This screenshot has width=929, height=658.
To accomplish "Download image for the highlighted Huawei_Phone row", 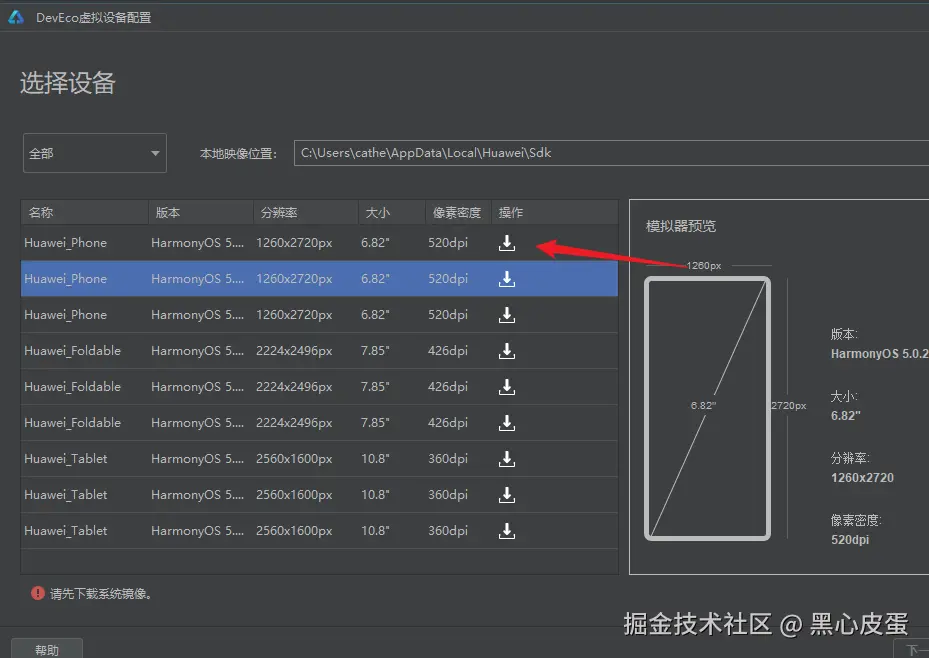I will (x=507, y=279).
